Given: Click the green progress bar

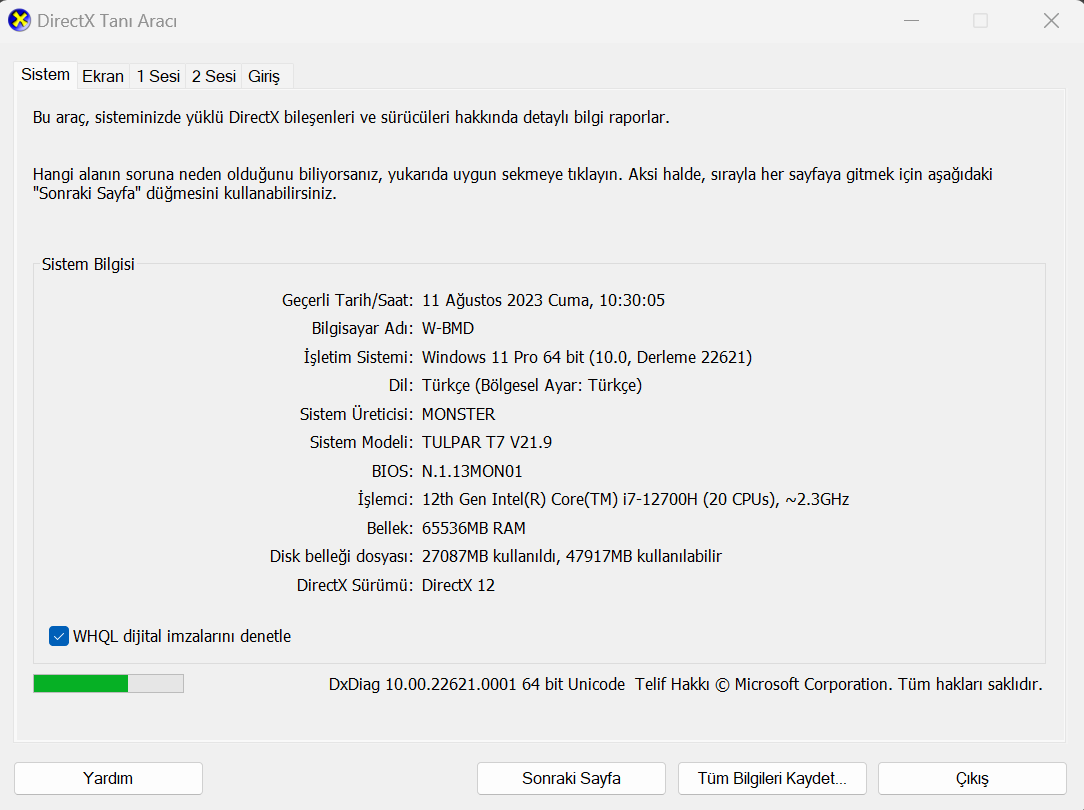Looking at the screenshot, I should [x=109, y=684].
